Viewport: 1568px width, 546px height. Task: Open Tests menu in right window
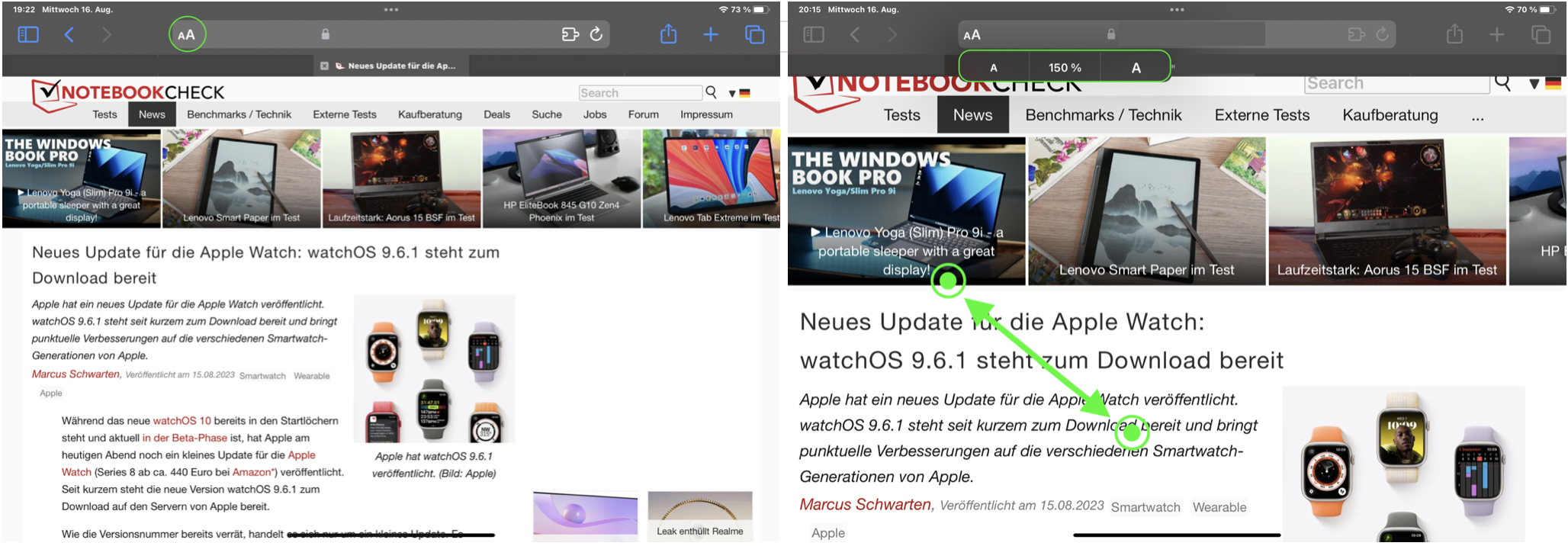coord(902,115)
